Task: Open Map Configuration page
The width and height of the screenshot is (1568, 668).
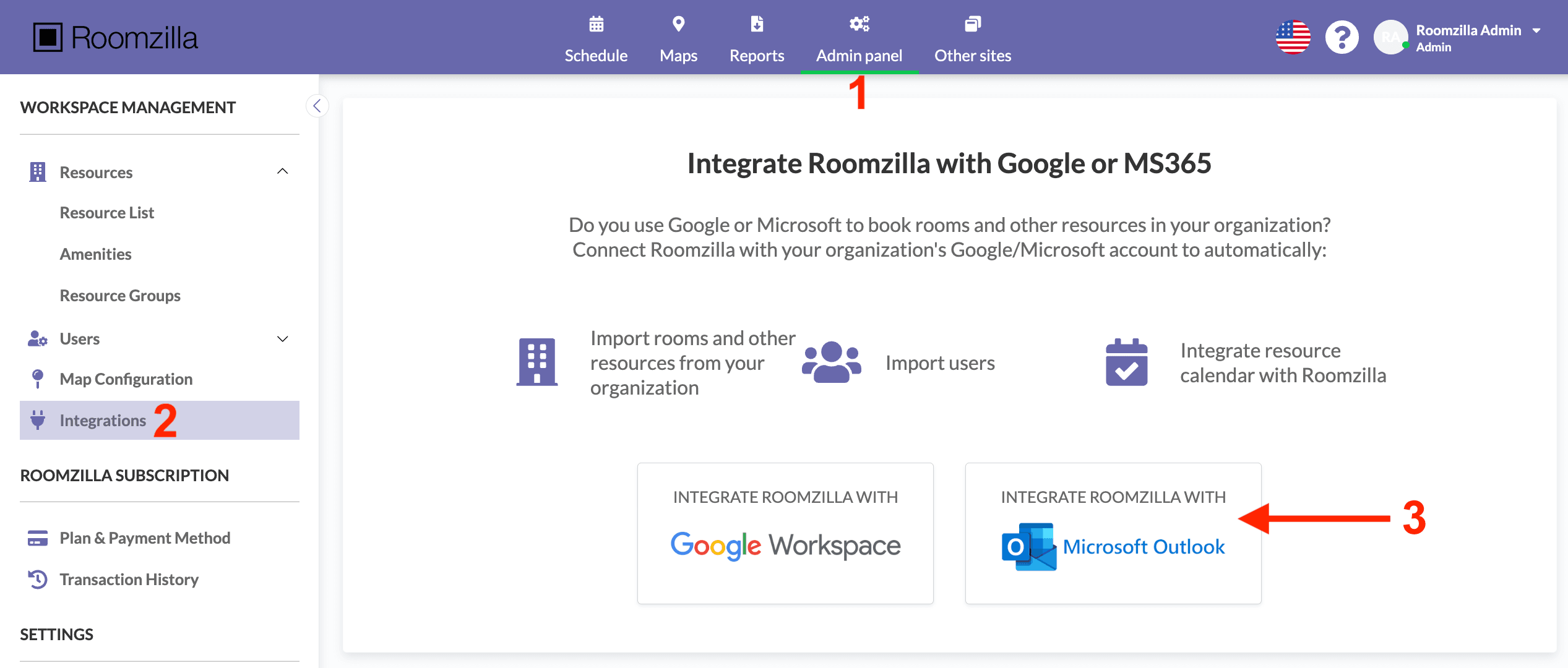Action: [126, 379]
